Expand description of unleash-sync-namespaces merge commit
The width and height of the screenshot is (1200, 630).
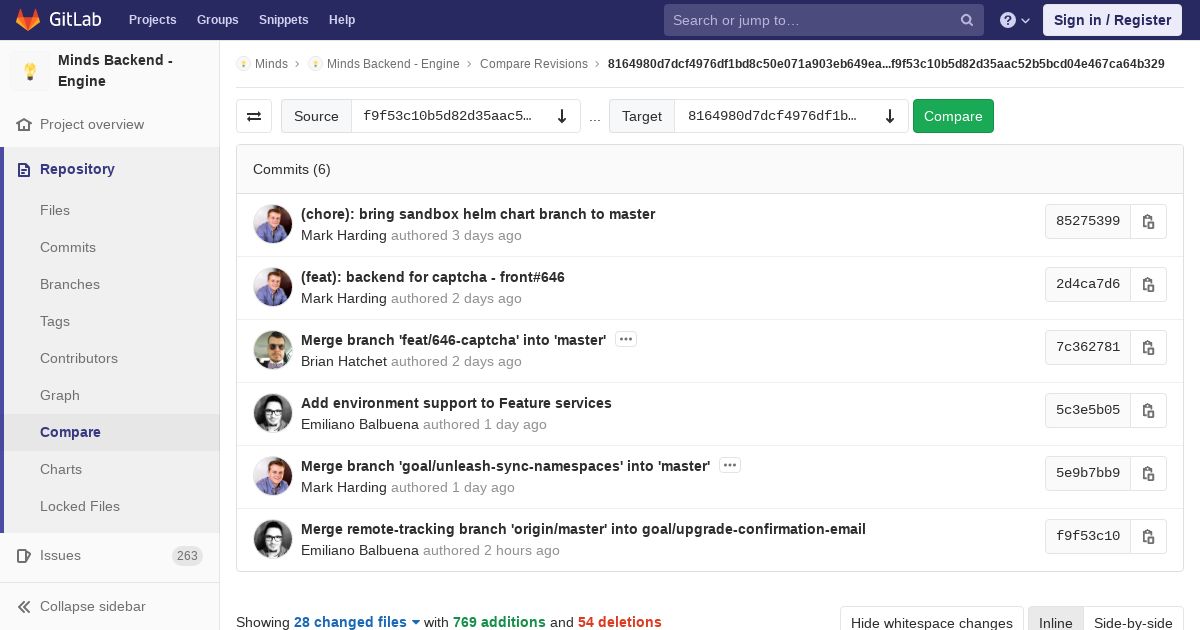click(730, 465)
